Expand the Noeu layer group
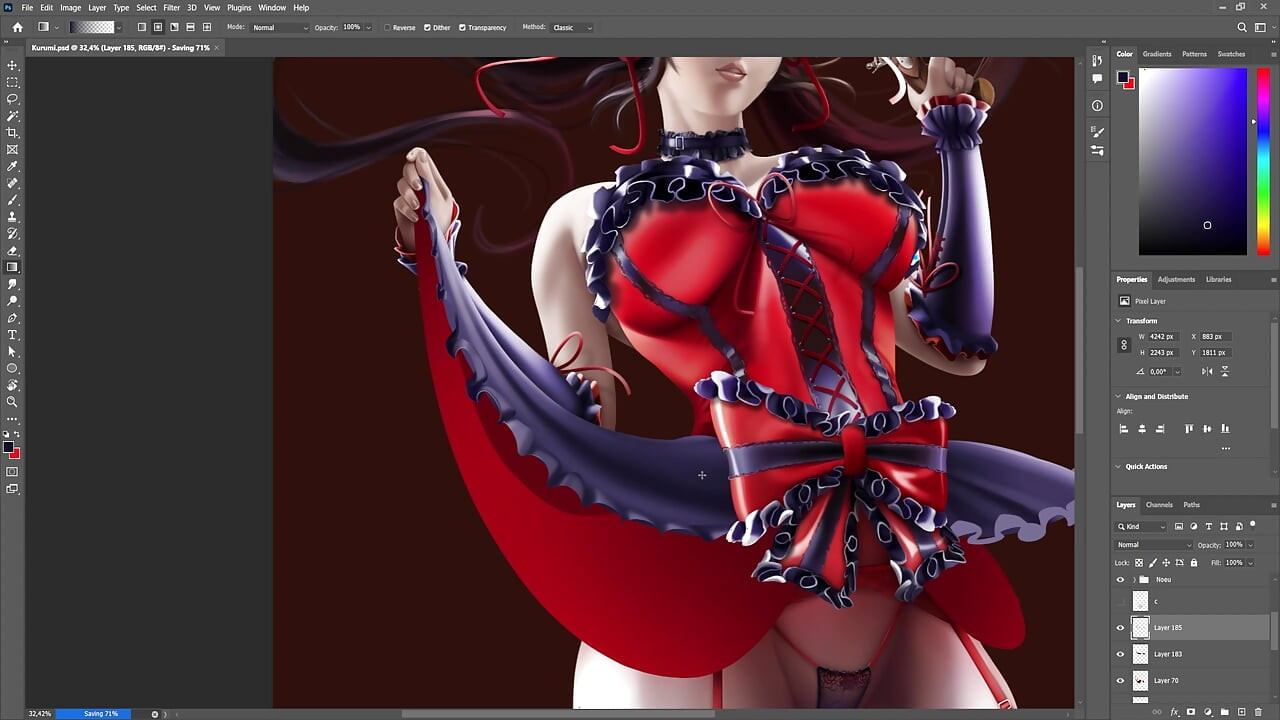This screenshot has width=1280, height=720. click(1133, 579)
